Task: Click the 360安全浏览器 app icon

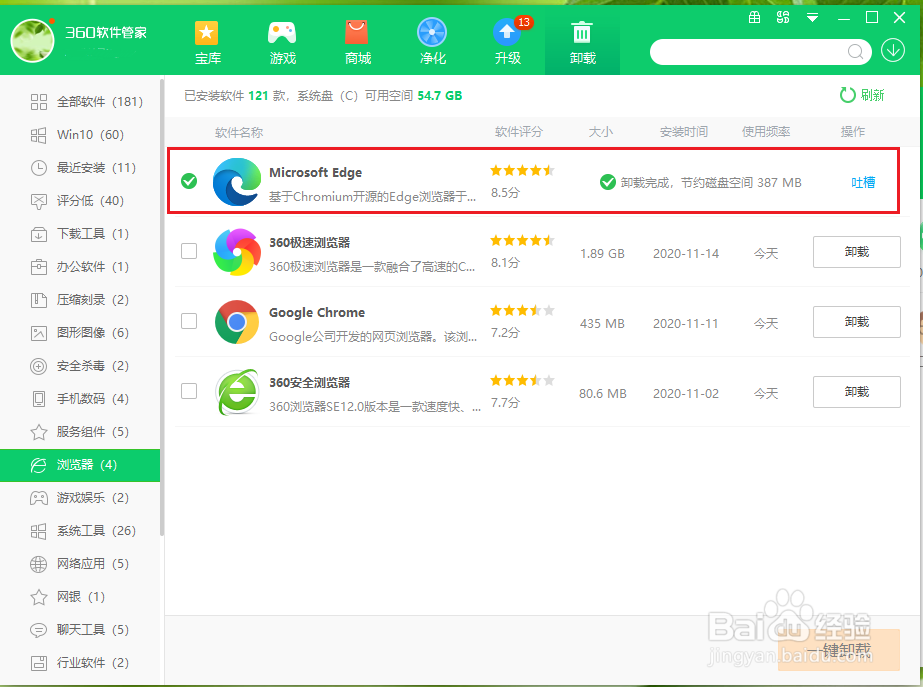Action: pos(237,392)
